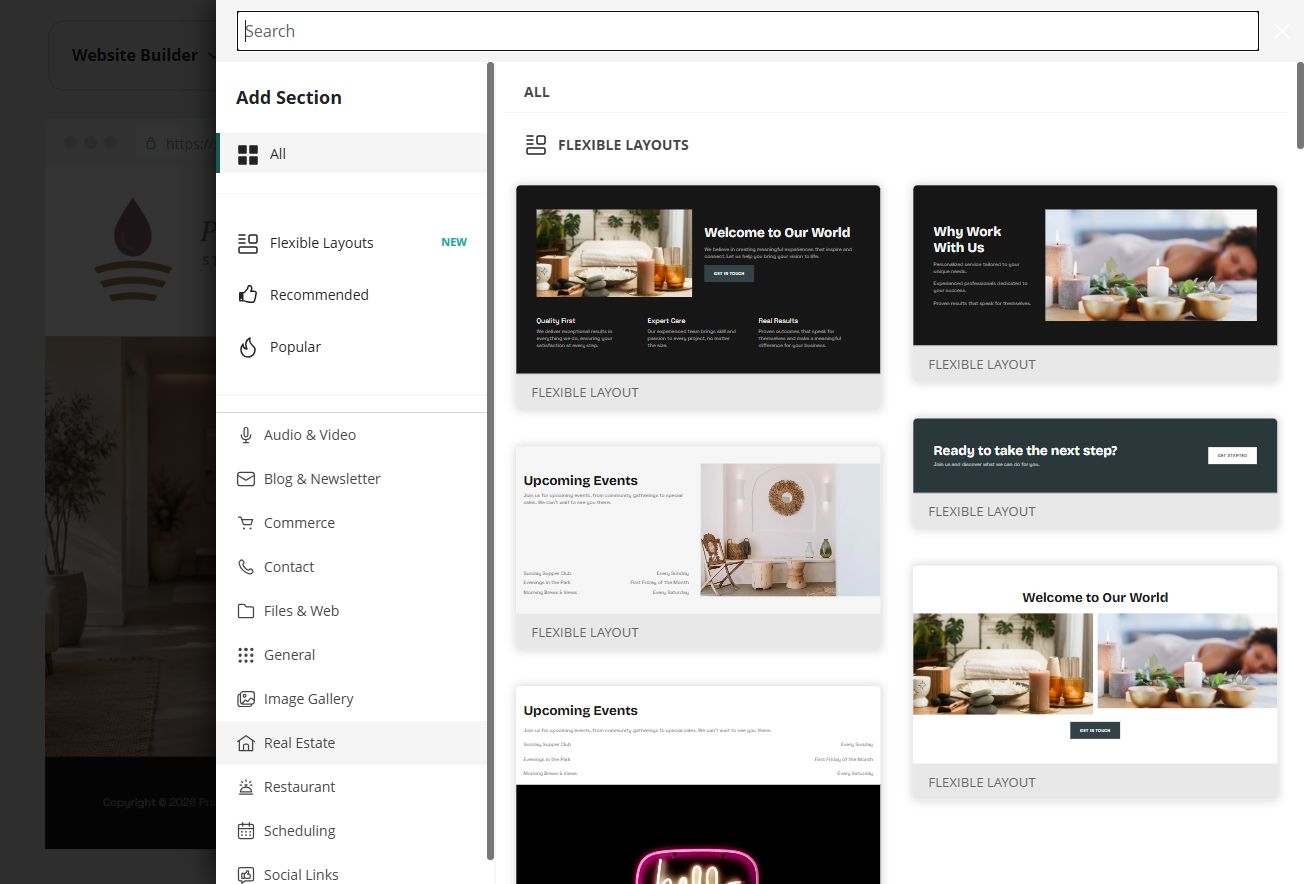The height and width of the screenshot is (884, 1304).
Task: Click the category list scrollbar
Action: tap(490, 460)
